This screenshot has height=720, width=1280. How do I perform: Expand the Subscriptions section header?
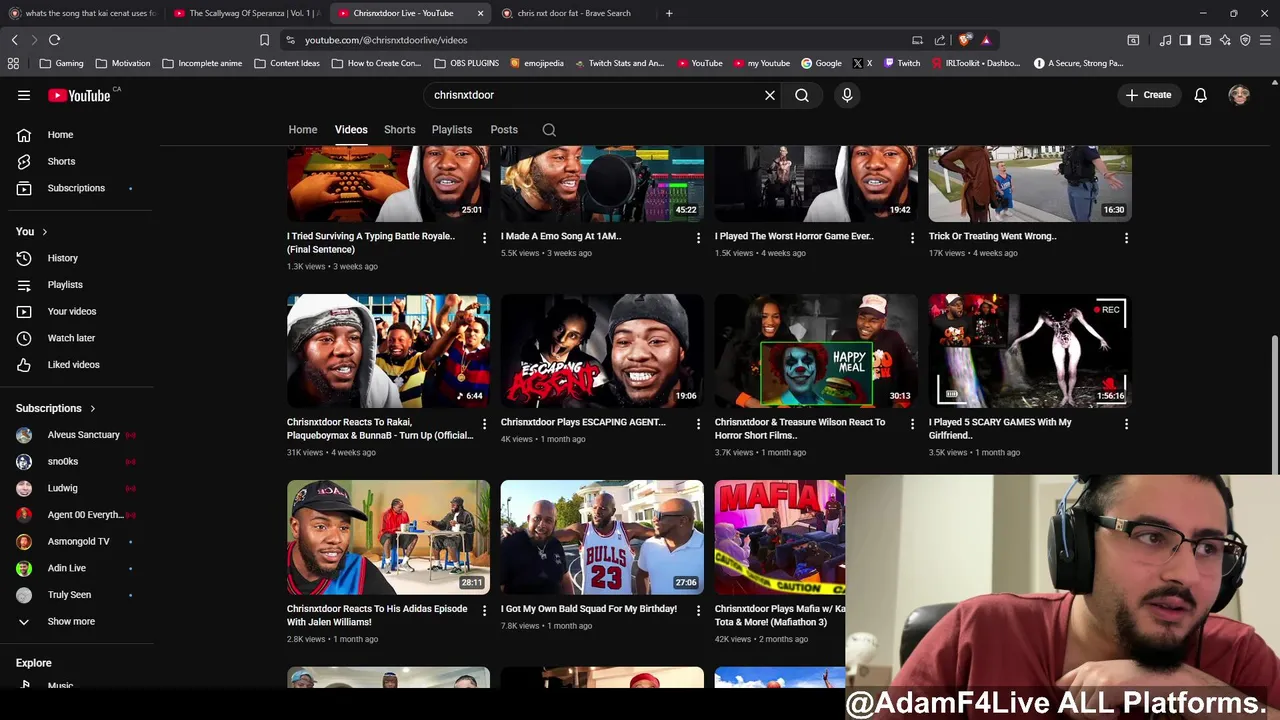(56, 408)
